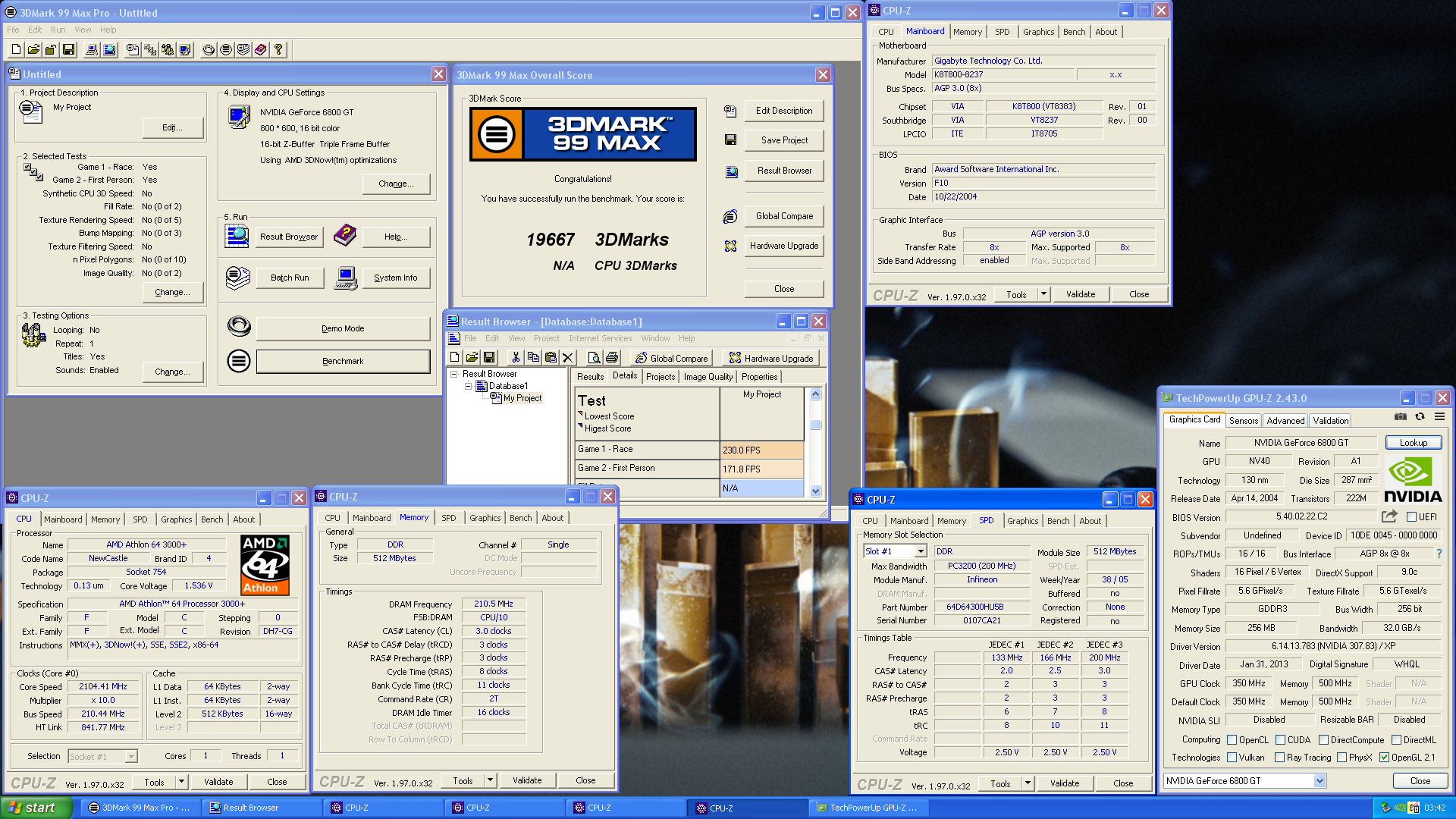Toggle the Ray Tracing checkbox in GPU-Z
Screen dimensions: 1456x819
[1280, 758]
